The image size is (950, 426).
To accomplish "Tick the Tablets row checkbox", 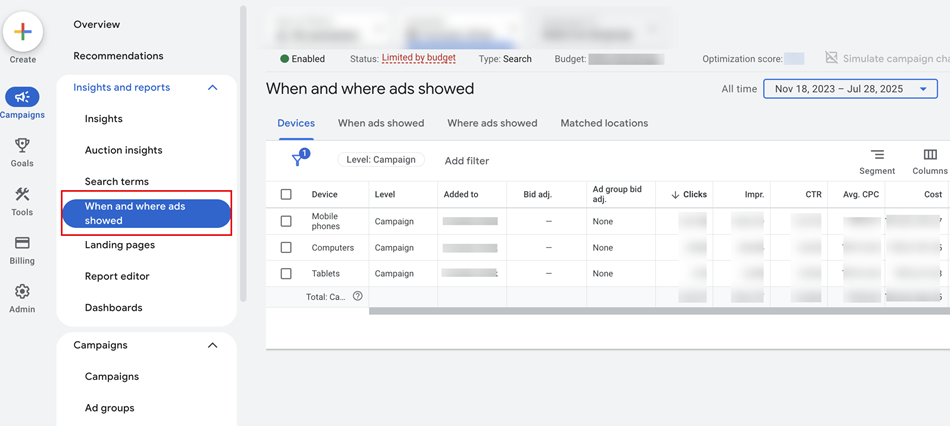I will (x=286, y=273).
